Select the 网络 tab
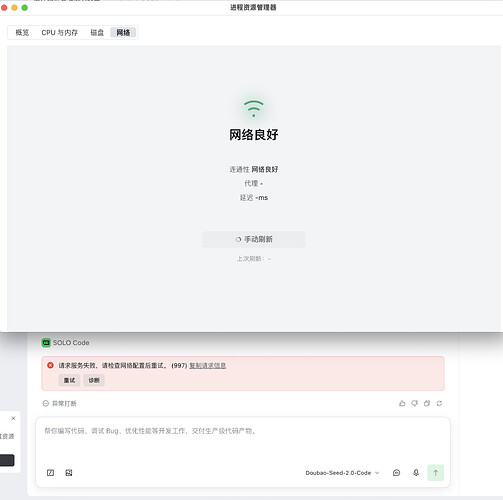The image size is (503, 500). [x=123, y=33]
